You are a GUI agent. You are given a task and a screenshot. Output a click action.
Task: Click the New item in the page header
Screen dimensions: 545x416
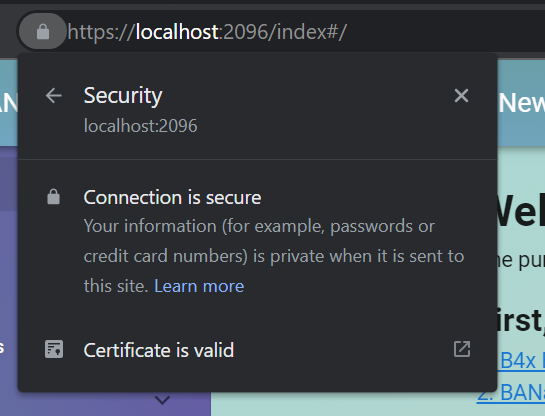coord(522,103)
